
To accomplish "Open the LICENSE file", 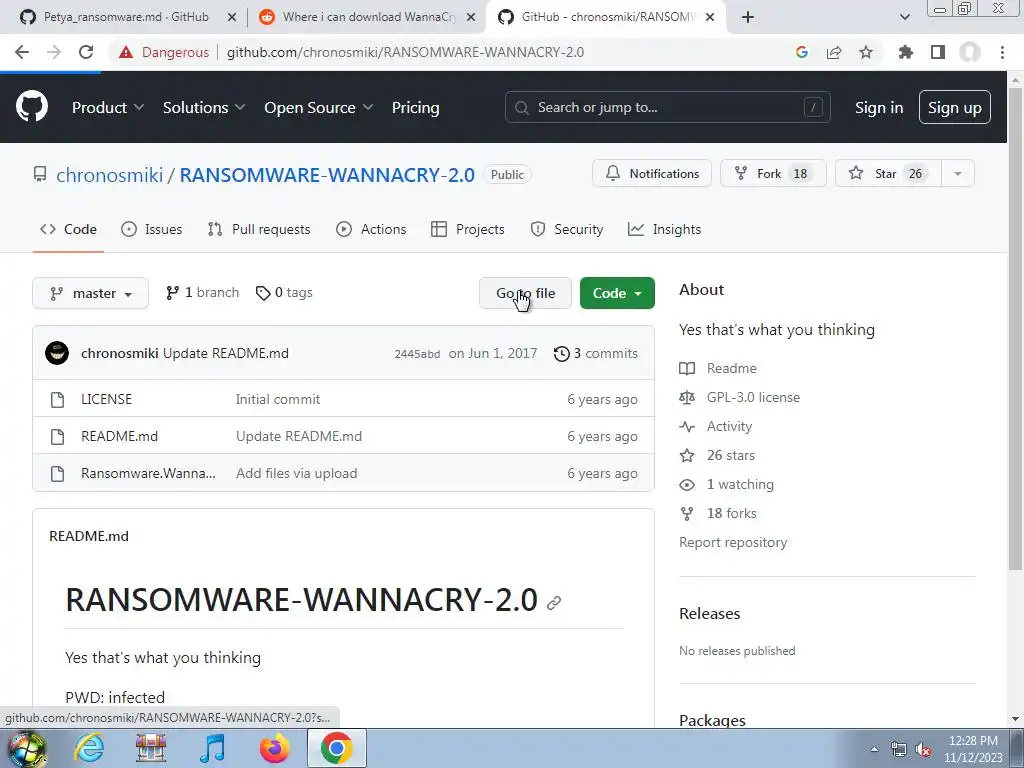I will point(106,399).
